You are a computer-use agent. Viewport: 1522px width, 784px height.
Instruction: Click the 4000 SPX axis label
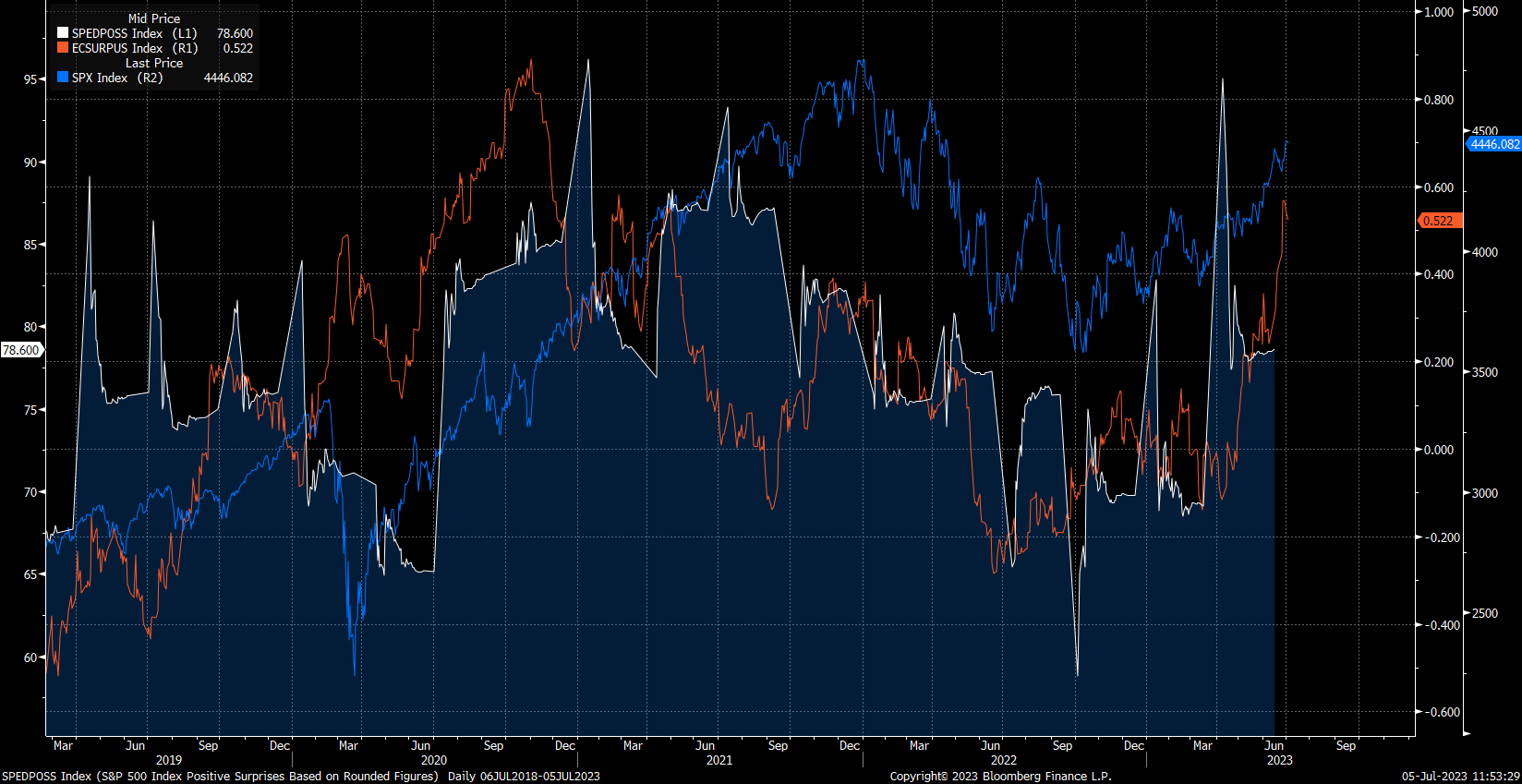(1485, 252)
